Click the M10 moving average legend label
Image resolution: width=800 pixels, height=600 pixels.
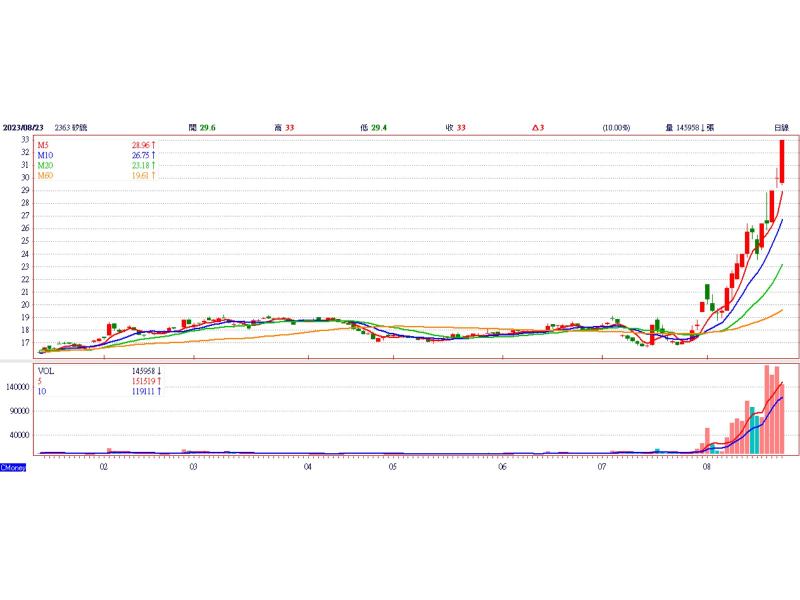point(45,156)
